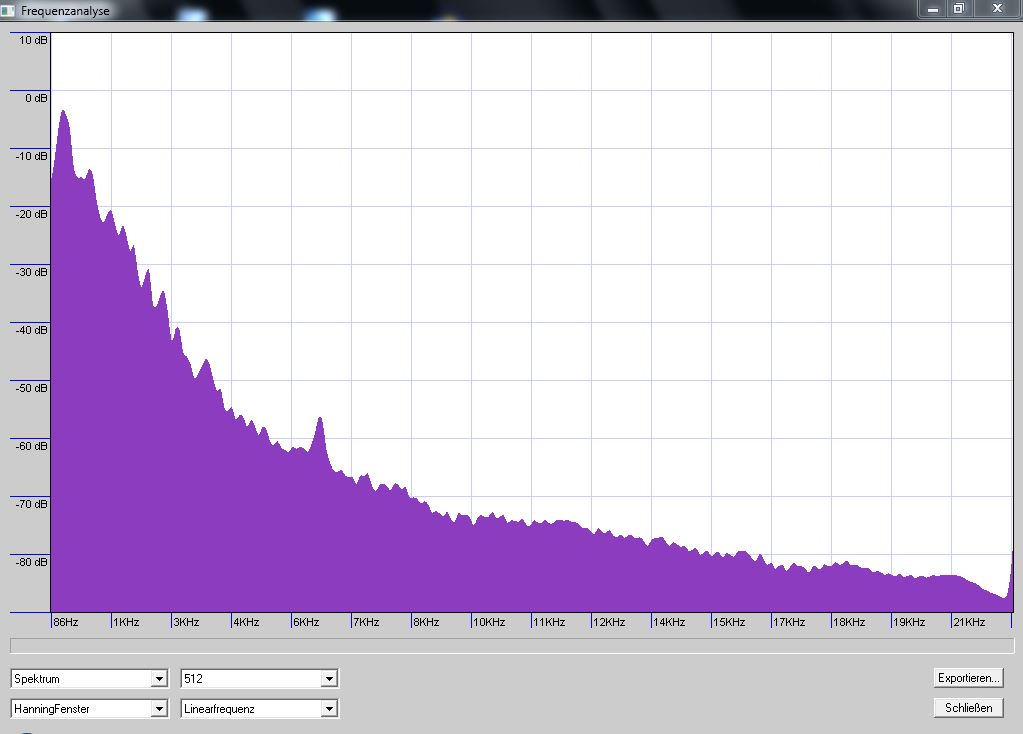1023x734 pixels.
Task: Click the -30 dB axis label
Action: (31, 272)
